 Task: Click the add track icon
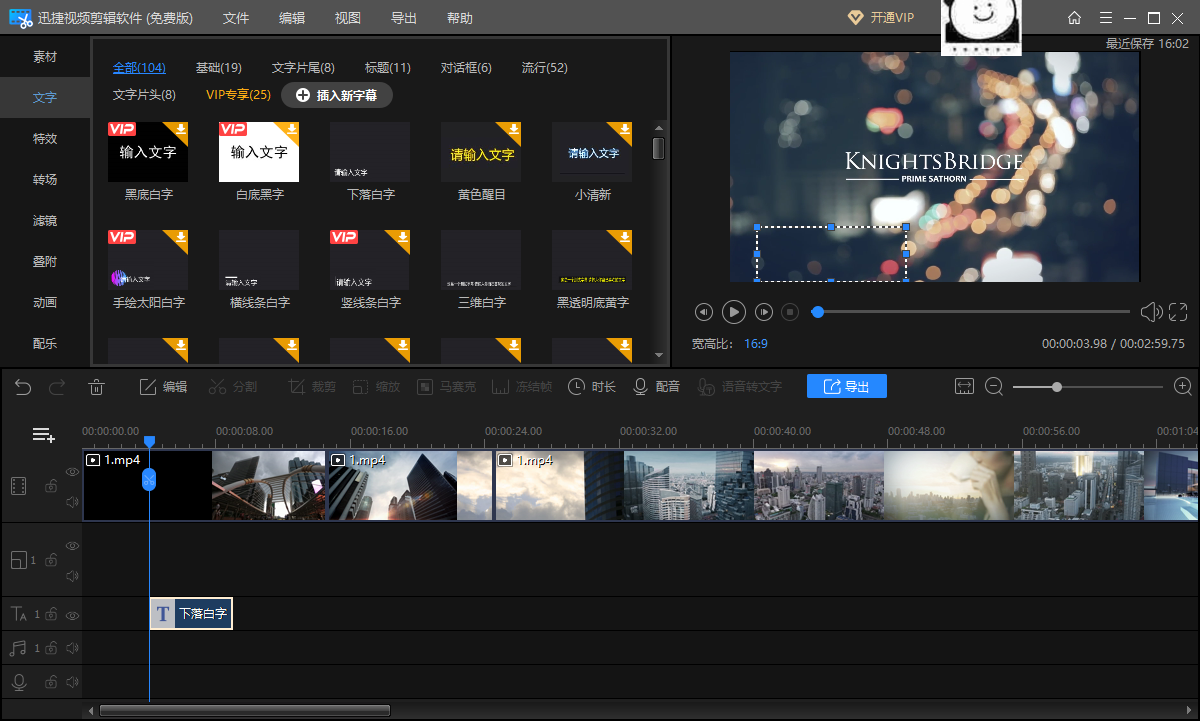(43, 435)
